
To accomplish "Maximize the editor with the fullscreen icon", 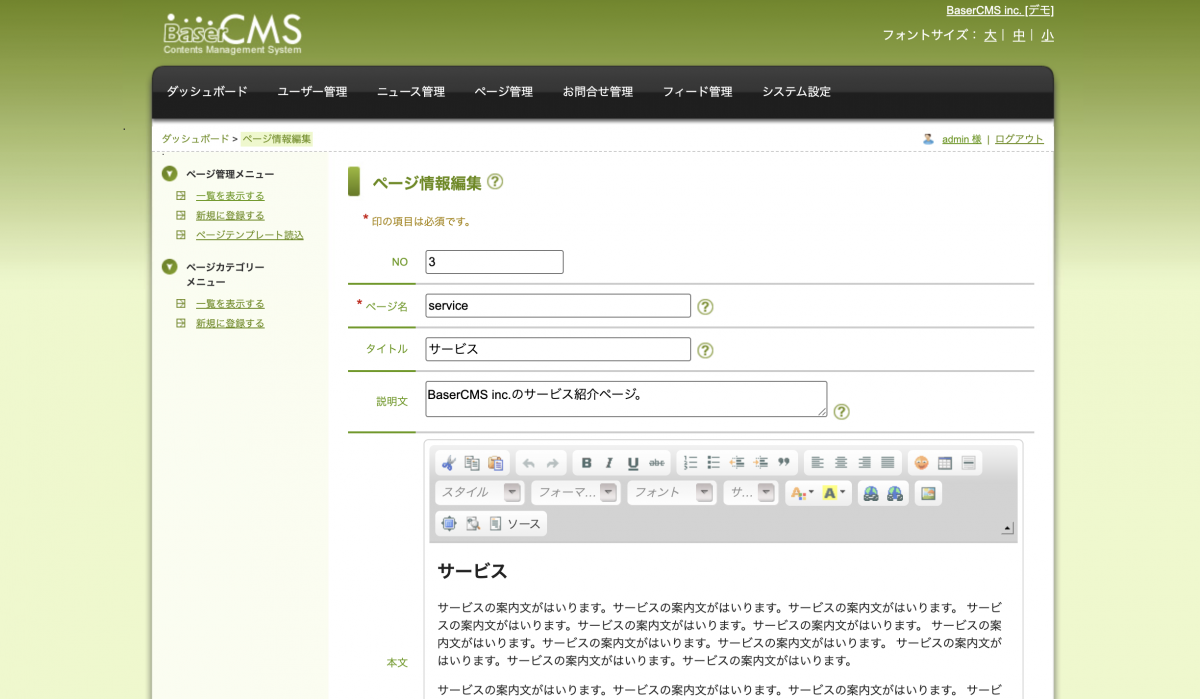I will [x=448, y=524].
